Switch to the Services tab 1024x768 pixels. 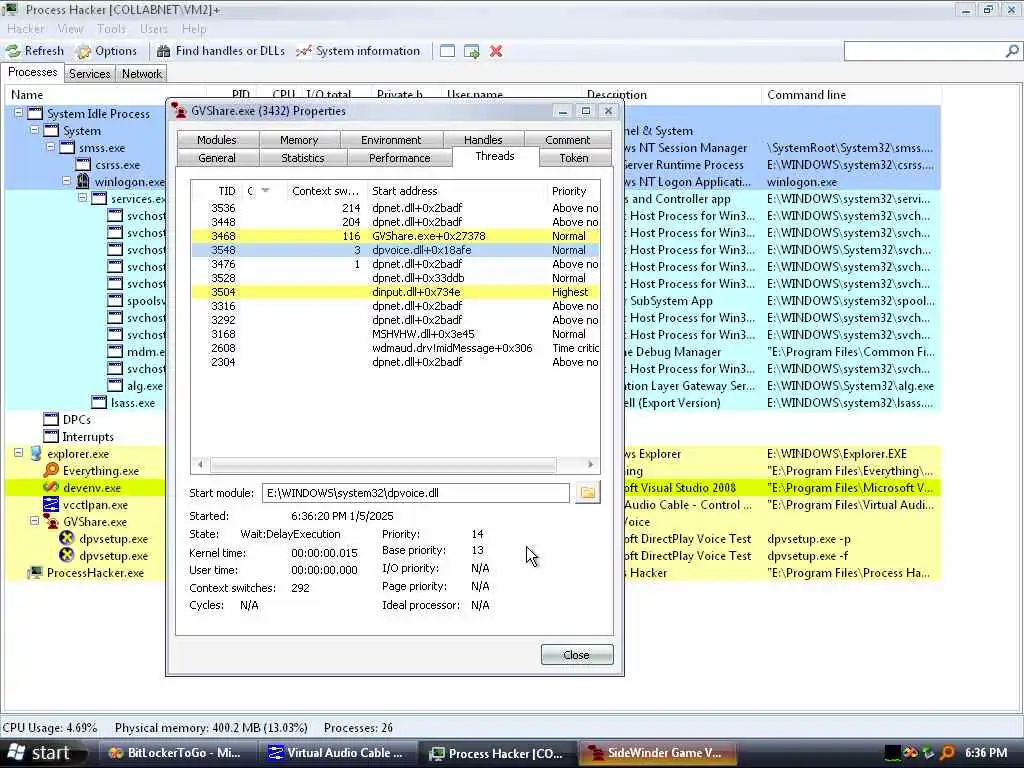coord(89,74)
